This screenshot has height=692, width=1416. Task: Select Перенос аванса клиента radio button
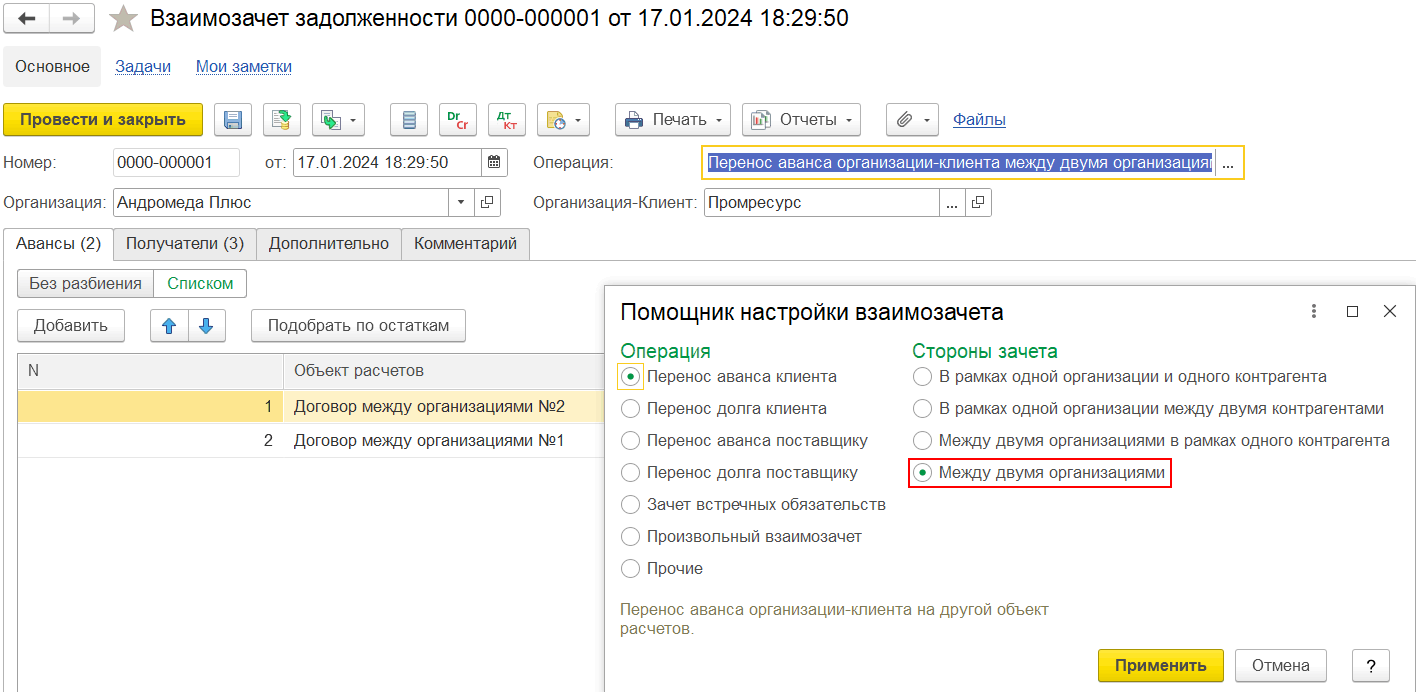(x=630, y=377)
